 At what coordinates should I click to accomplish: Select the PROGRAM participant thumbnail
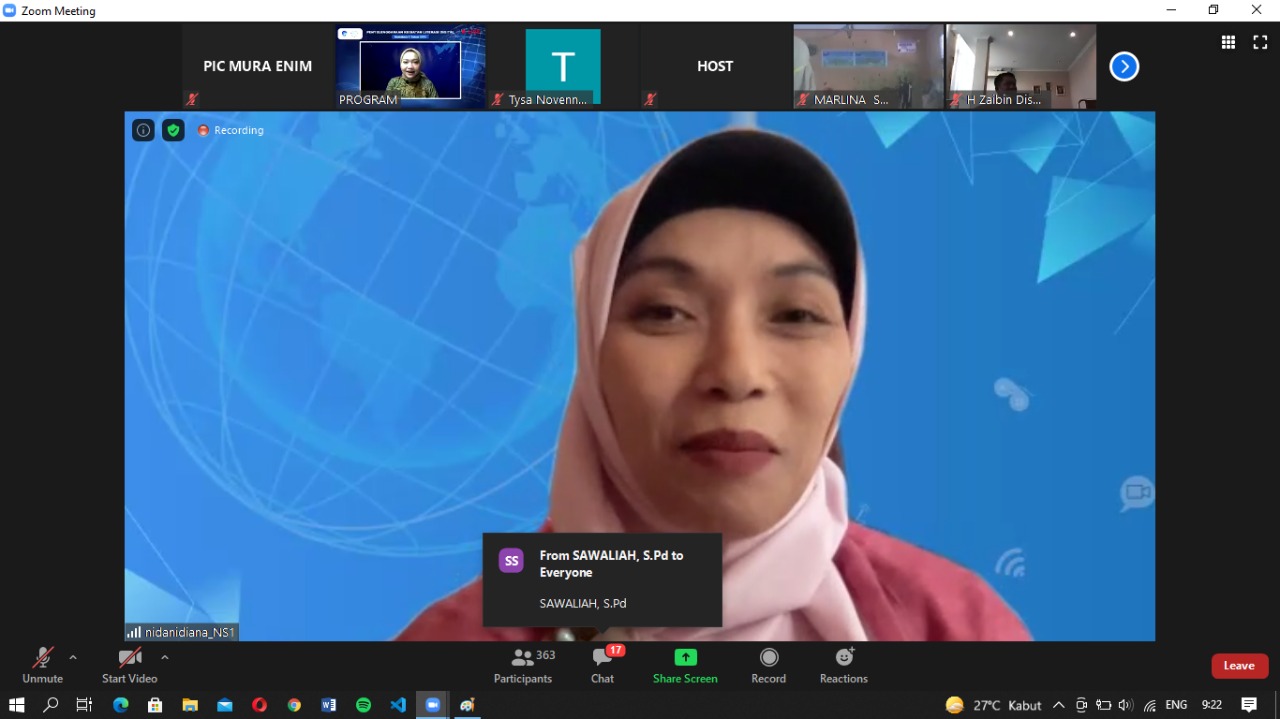(410, 67)
